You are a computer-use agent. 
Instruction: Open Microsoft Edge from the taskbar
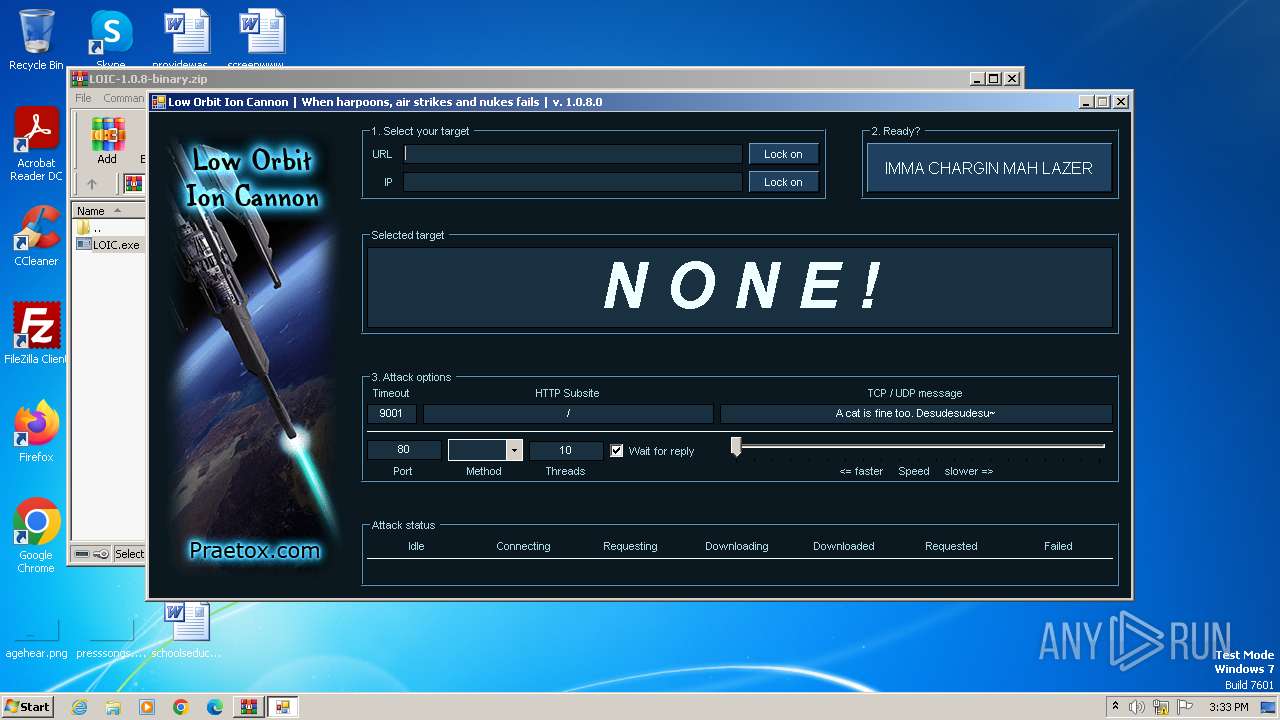[x=215, y=707]
